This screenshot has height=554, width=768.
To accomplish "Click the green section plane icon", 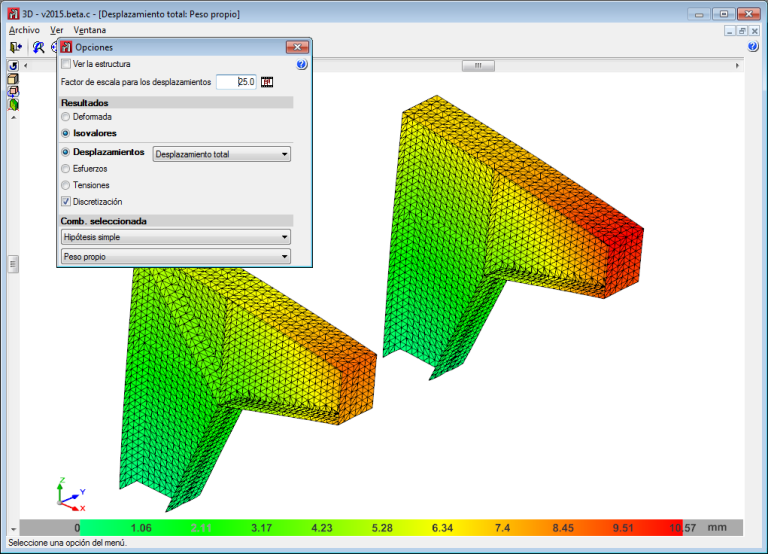I will click(13, 104).
